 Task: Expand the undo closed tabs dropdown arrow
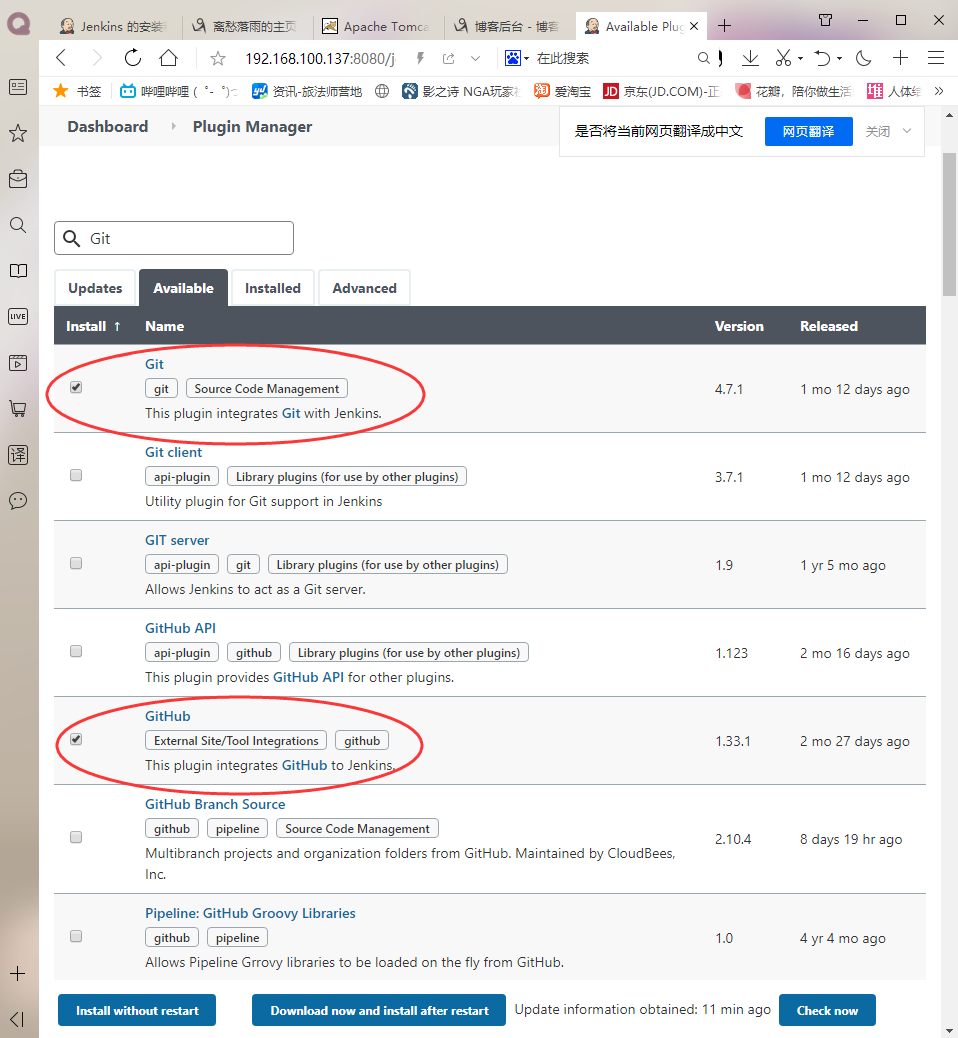tap(839, 58)
